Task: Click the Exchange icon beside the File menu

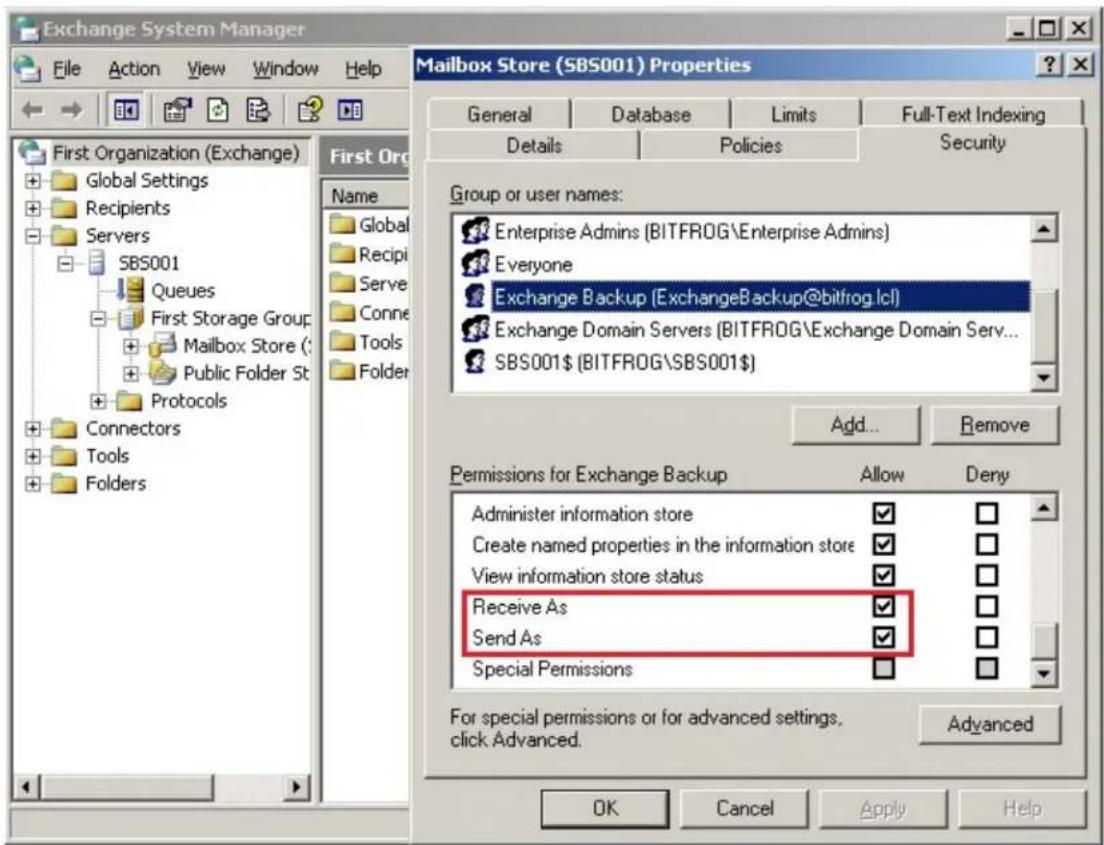Action: click(28, 68)
